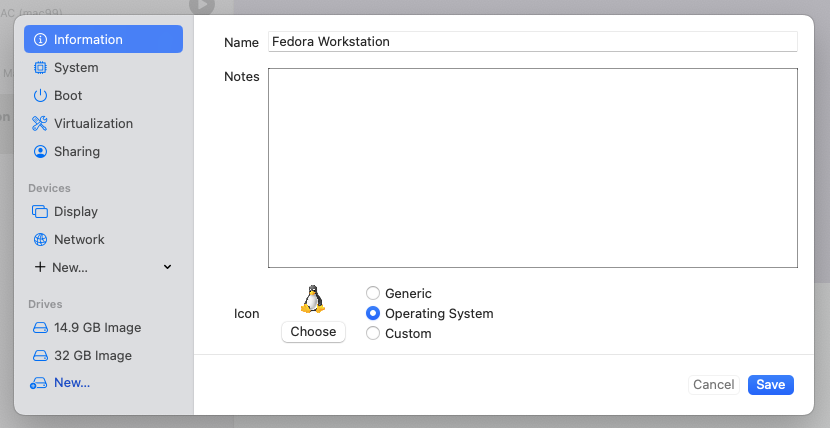Image resolution: width=830 pixels, height=428 pixels.
Task: Click the Virtualization tools icon
Action: [40, 124]
